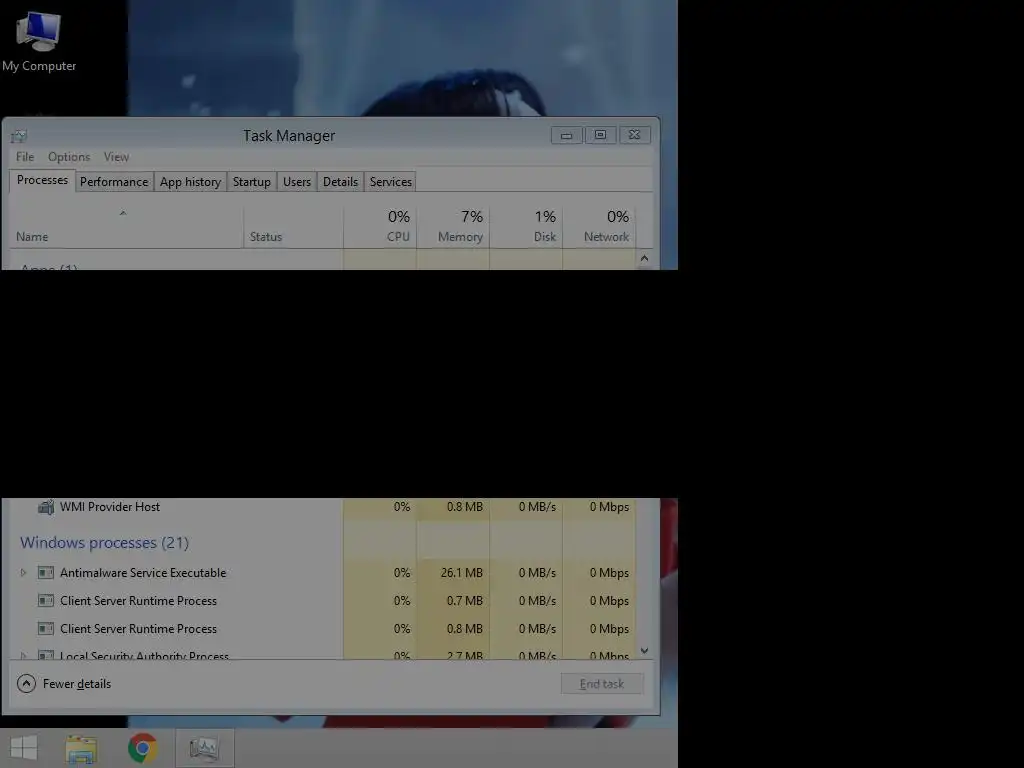
Task: Select the Antimalware Service Executable row
Action: tap(323, 573)
